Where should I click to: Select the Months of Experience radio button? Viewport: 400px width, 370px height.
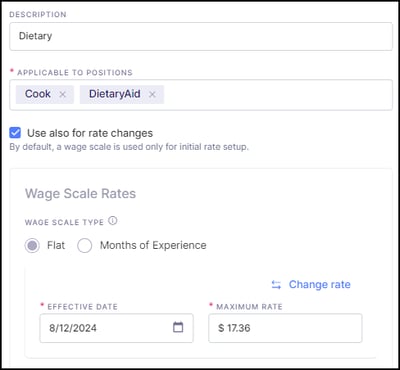pyautogui.click(x=84, y=246)
